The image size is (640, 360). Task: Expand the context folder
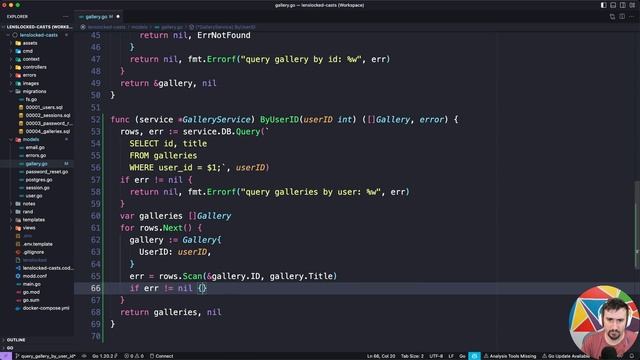pyautogui.click(x=31, y=59)
